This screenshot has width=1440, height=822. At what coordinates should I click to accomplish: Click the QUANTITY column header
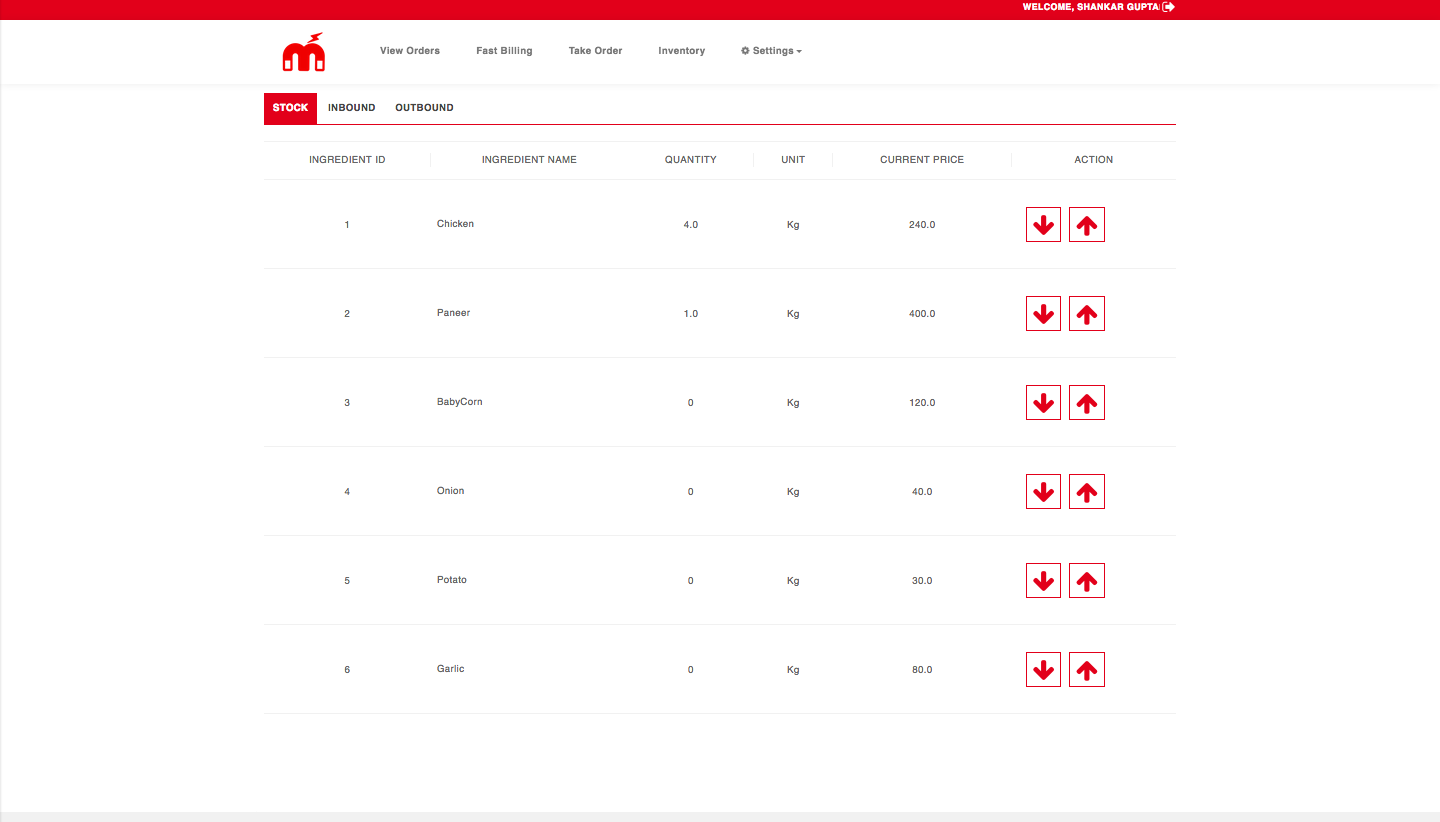(x=691, y=160)
